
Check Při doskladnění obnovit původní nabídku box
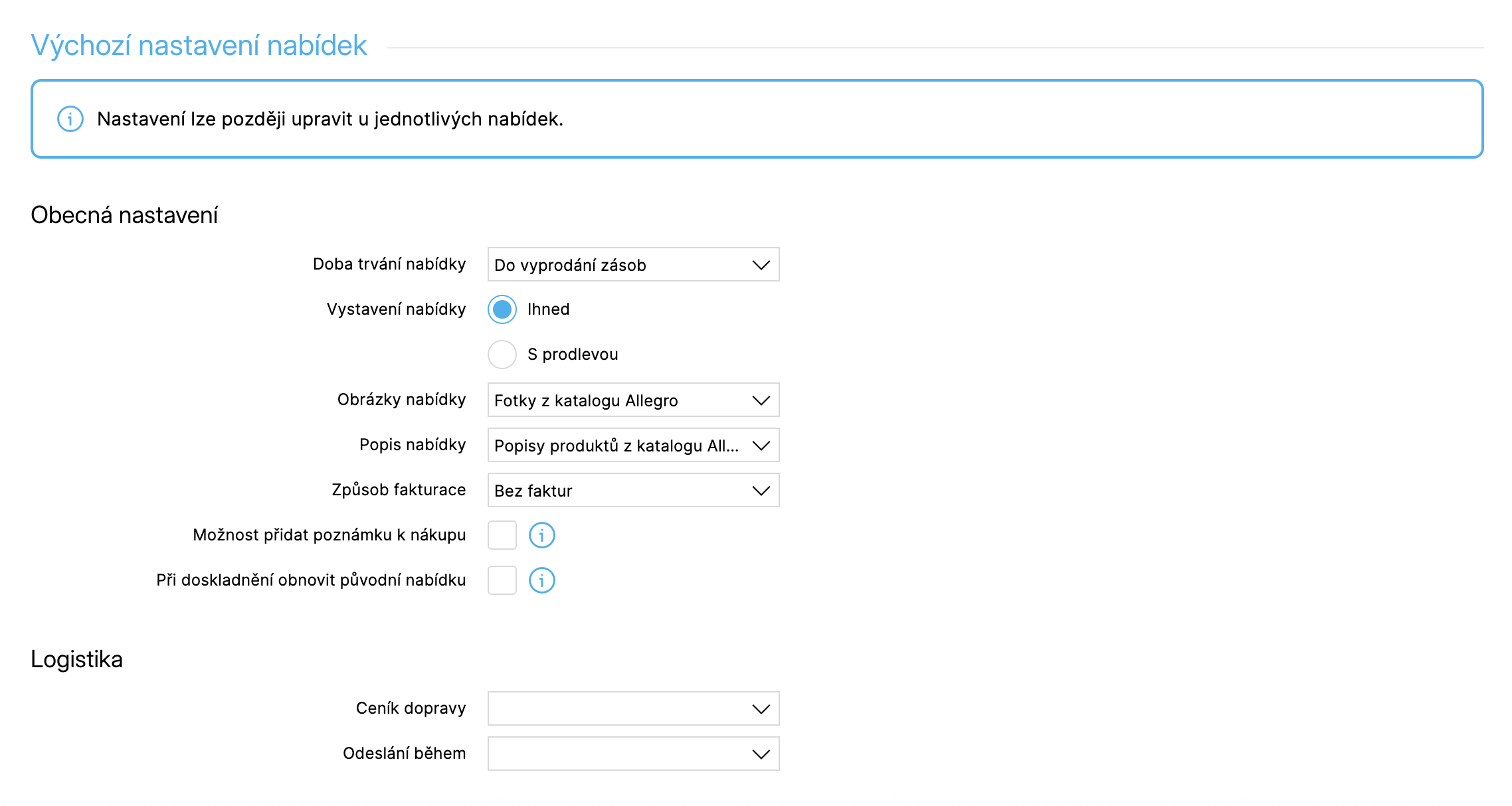(x=502, y=580)
